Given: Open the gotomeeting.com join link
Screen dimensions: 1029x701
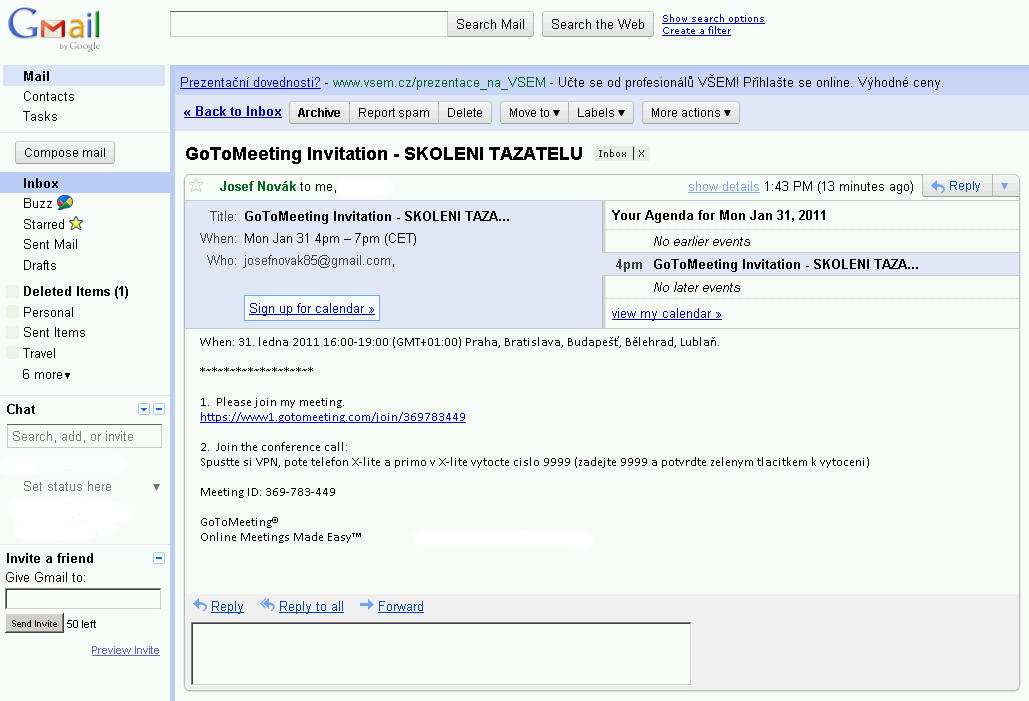Looking at the screenshot, I should click(333, 417).
